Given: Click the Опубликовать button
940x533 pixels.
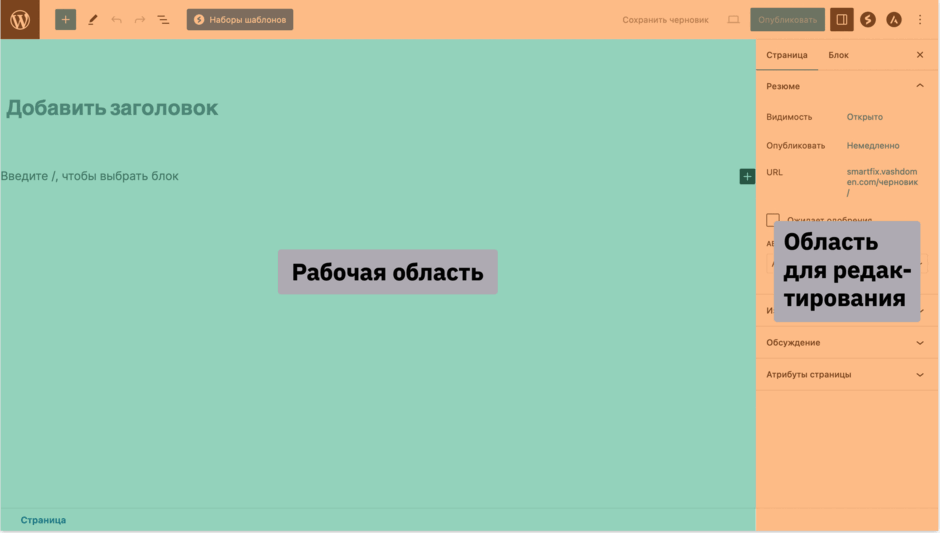Looking at the screenshot, I should click(787, 20).
